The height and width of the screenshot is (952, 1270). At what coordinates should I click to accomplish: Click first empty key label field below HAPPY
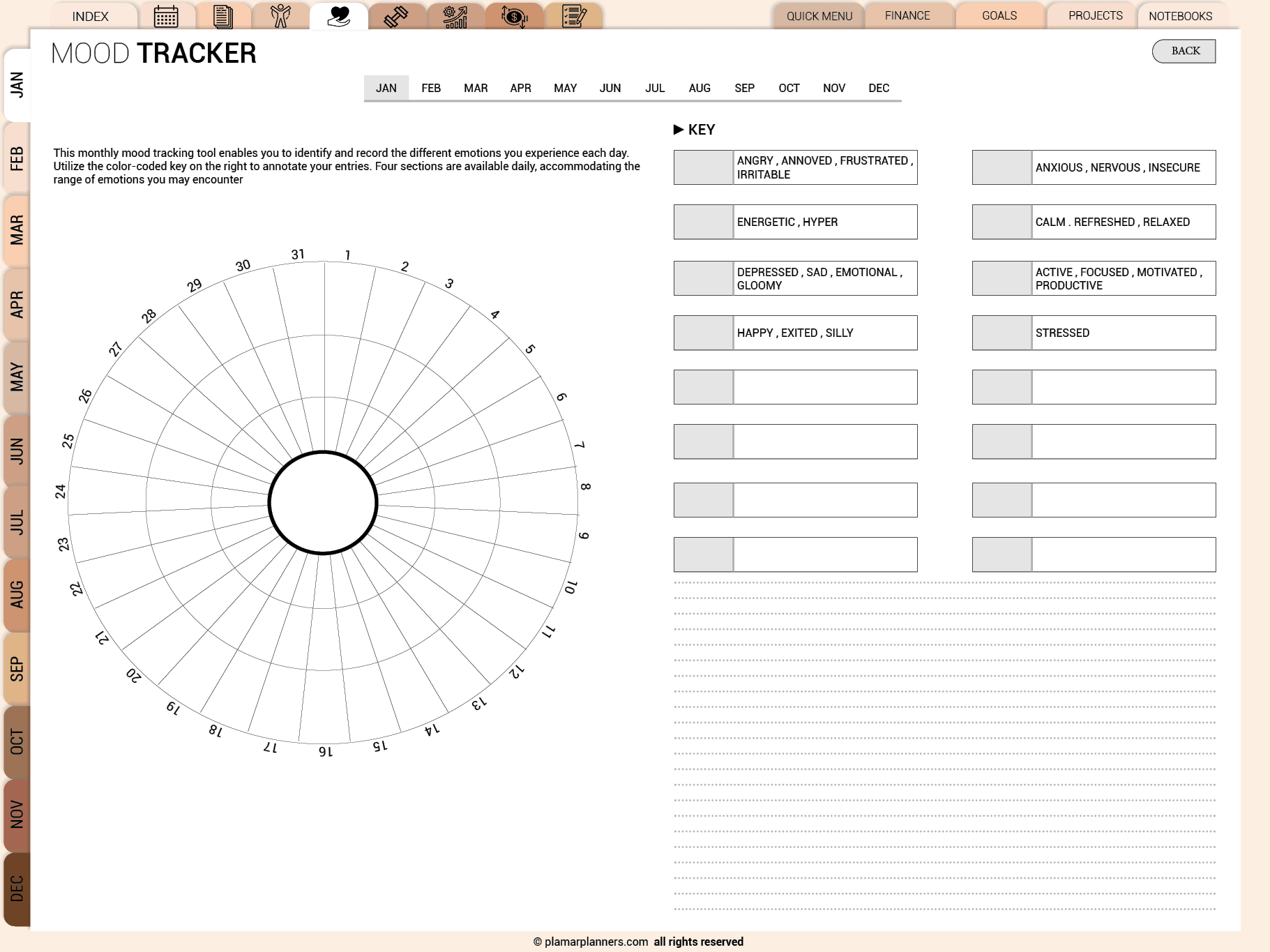click(x=825, y=387)
